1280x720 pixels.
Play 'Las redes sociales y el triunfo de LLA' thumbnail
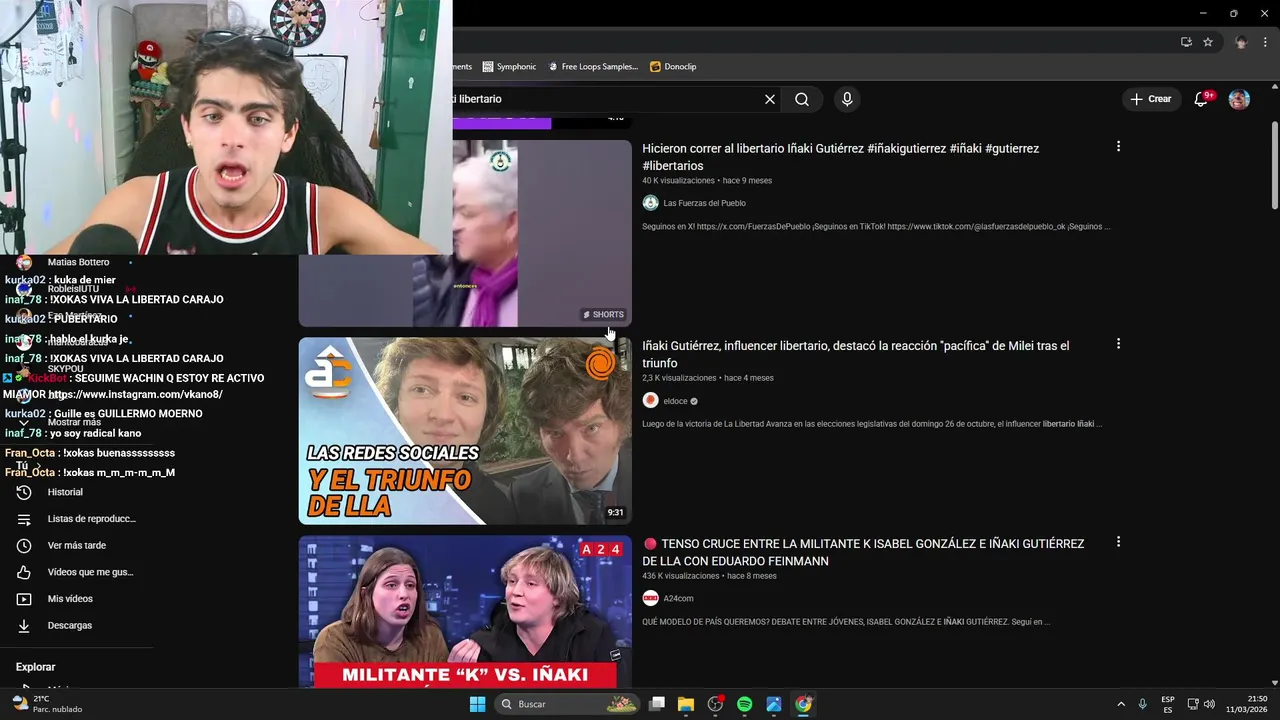465,431
